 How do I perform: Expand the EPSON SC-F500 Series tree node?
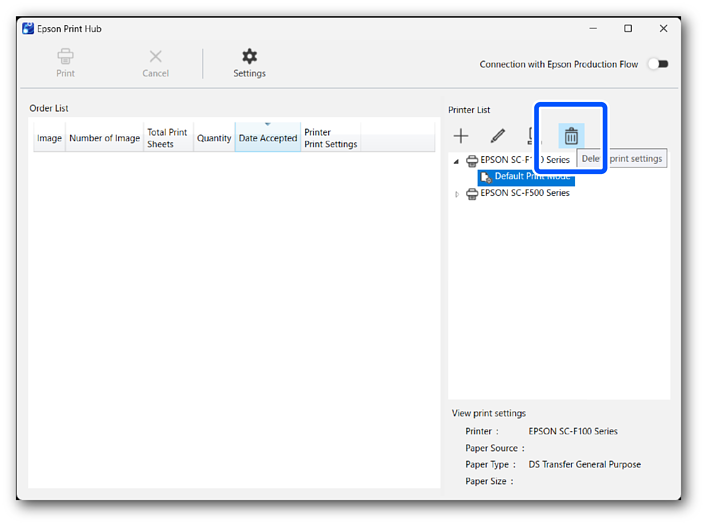(x=458, y=194)
